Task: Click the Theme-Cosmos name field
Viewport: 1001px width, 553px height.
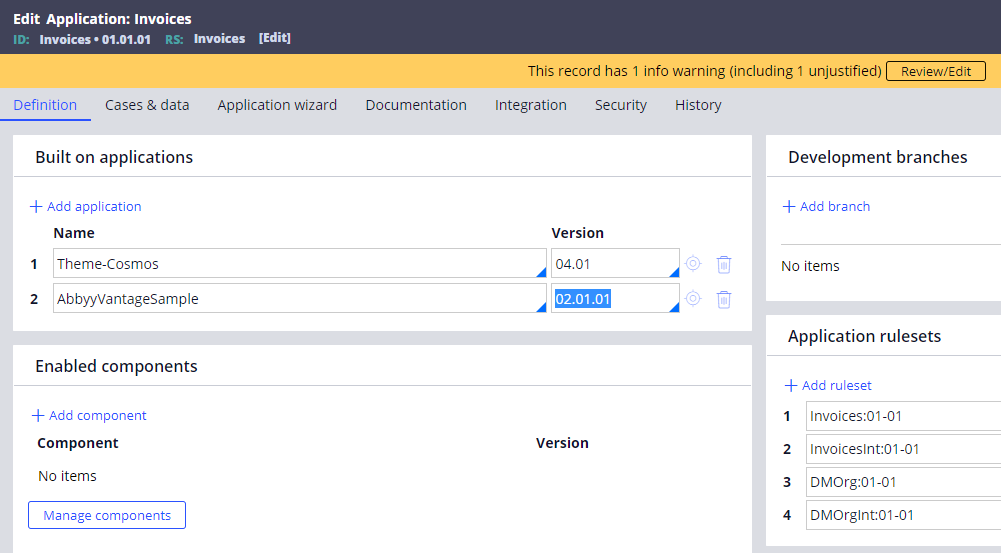Action: coord(299,263)
